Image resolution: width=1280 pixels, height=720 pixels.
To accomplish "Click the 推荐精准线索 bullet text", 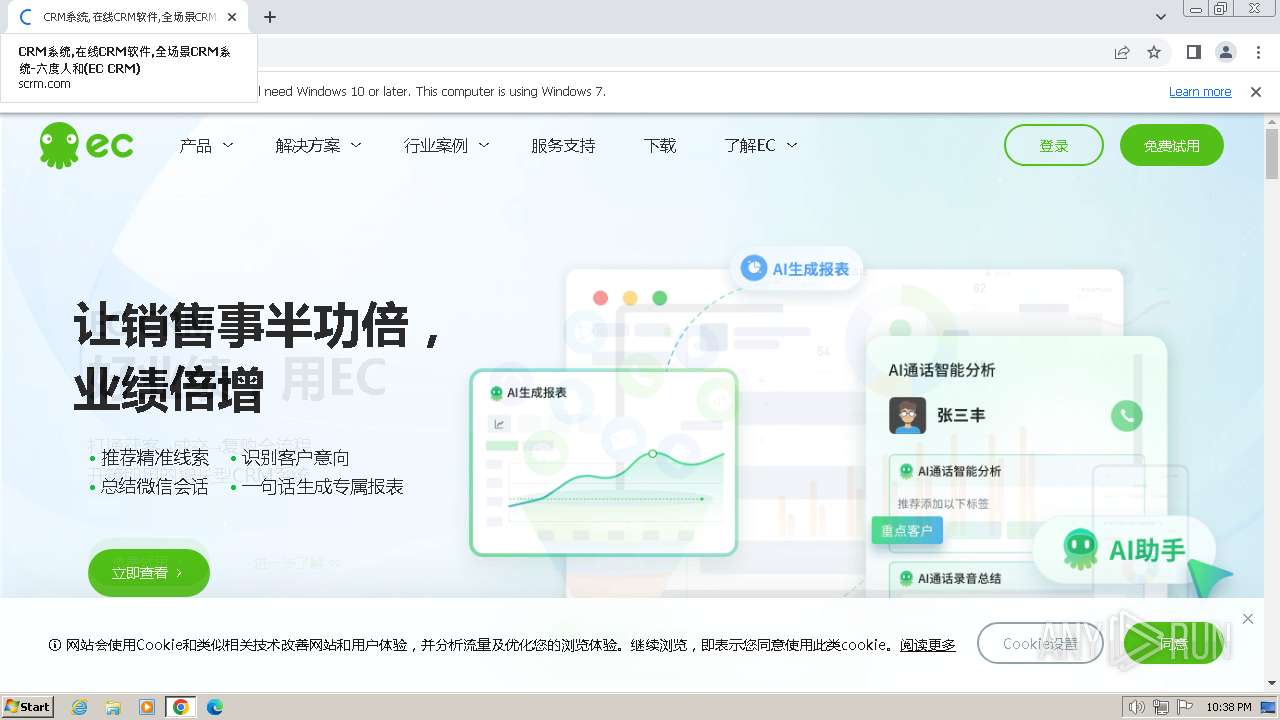I will [x=155, y=458].
